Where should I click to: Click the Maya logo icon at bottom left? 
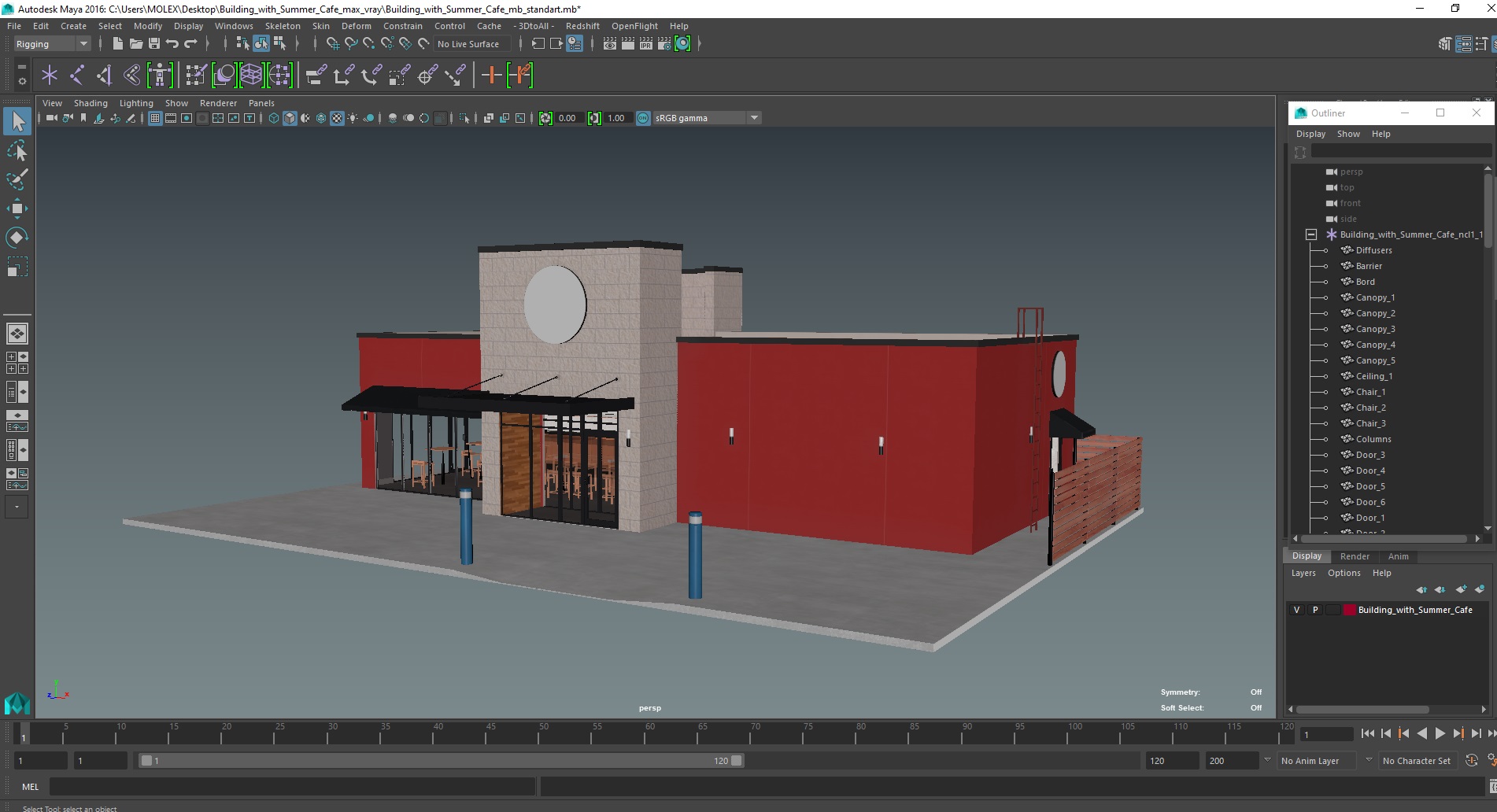17,703
